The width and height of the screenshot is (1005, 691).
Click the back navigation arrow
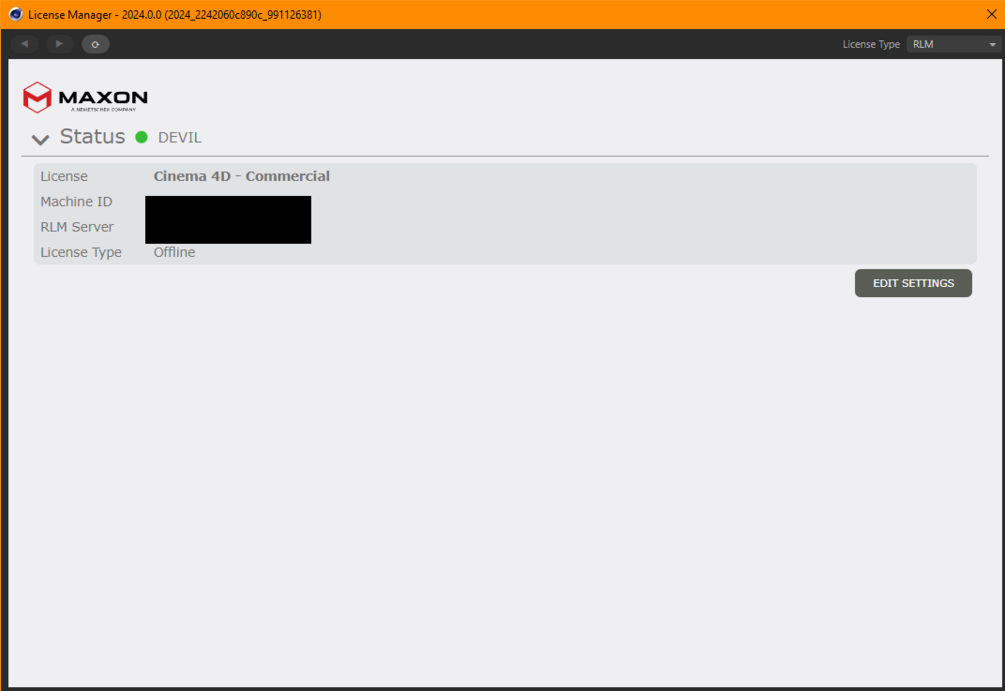point(24,44)
